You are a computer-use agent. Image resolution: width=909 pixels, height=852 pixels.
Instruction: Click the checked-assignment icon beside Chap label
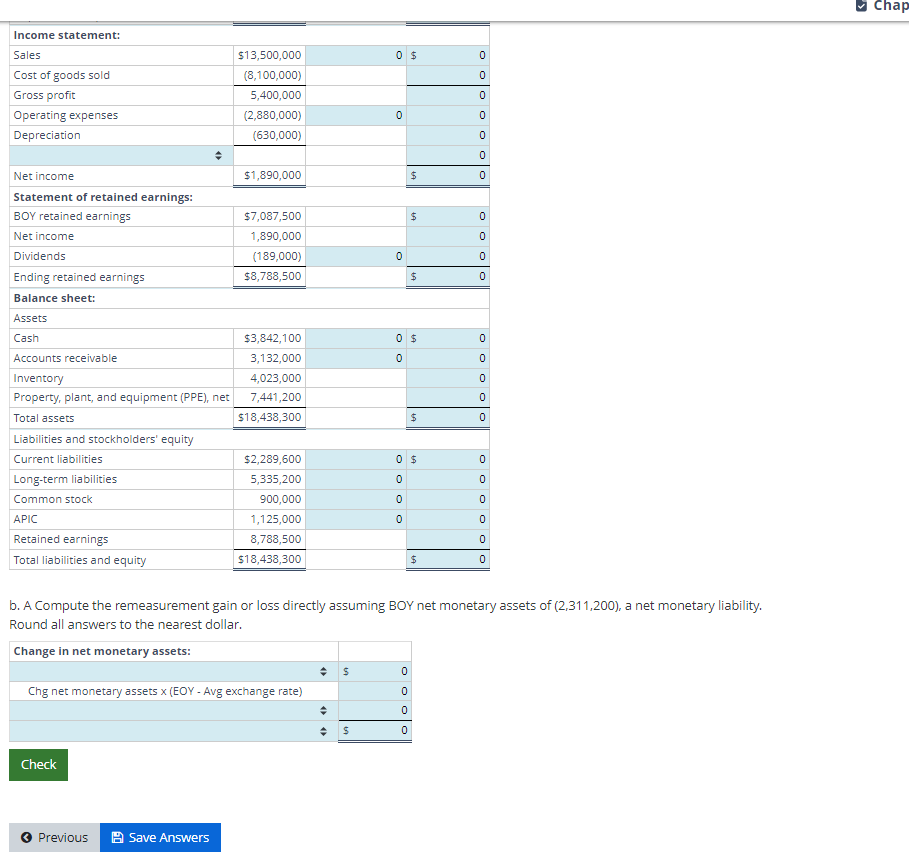coord(862,6)
